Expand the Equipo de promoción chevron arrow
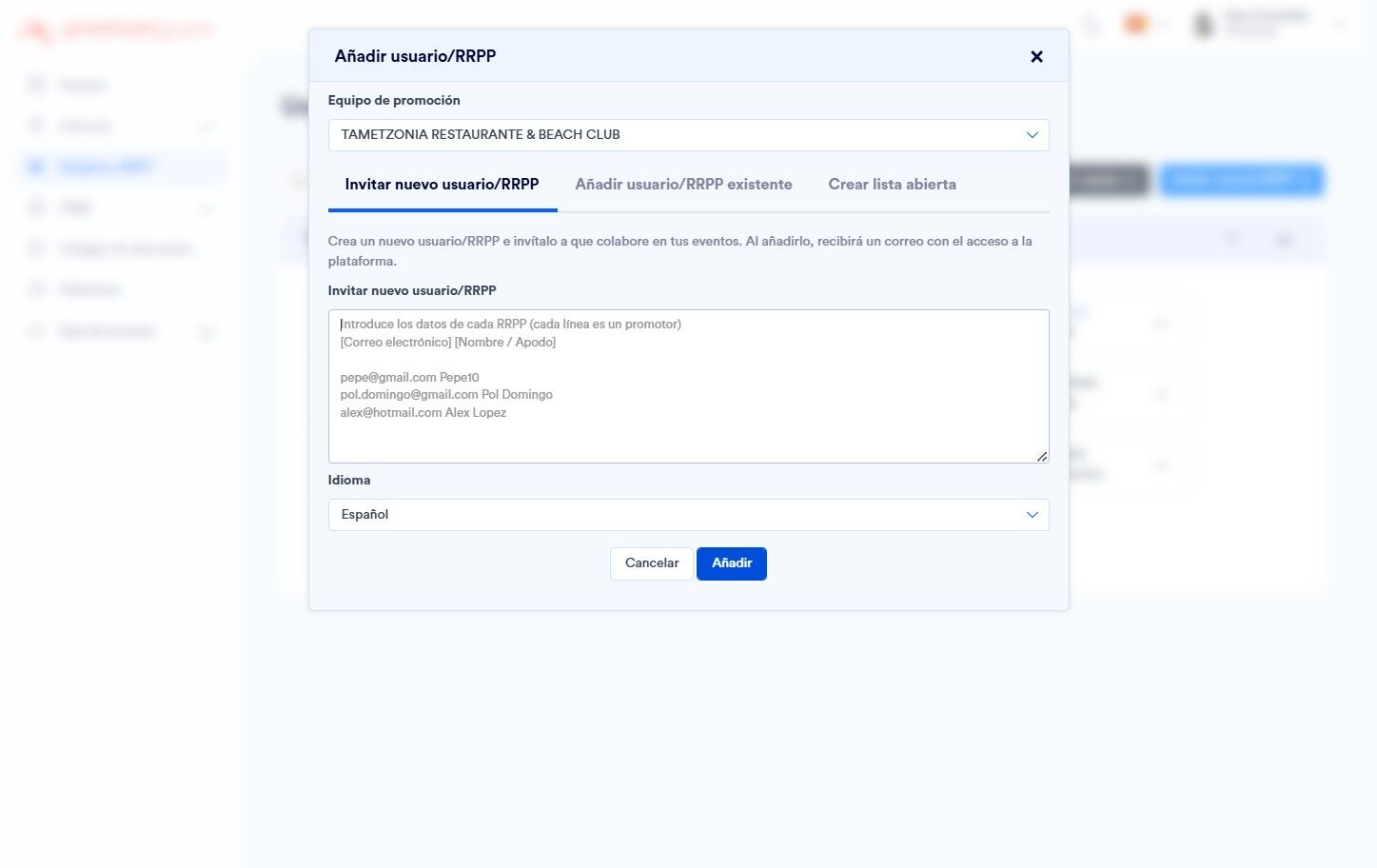1377x868 pixels. (x=1032, y=135)
